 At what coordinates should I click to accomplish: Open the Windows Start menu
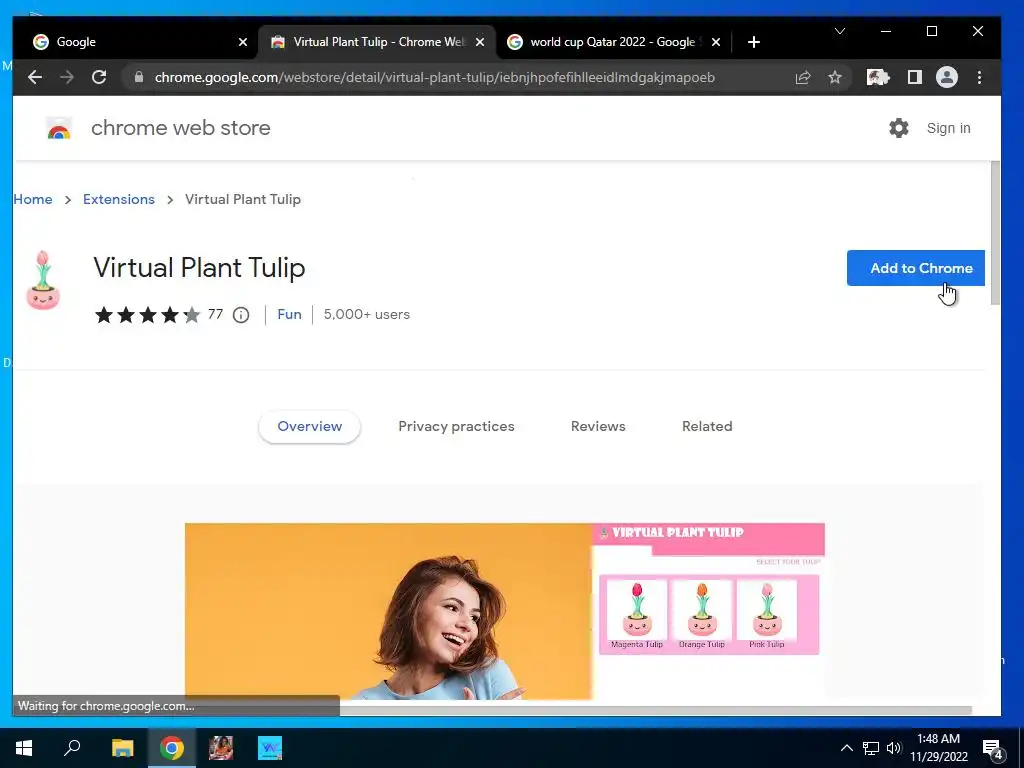click(24, 748)
